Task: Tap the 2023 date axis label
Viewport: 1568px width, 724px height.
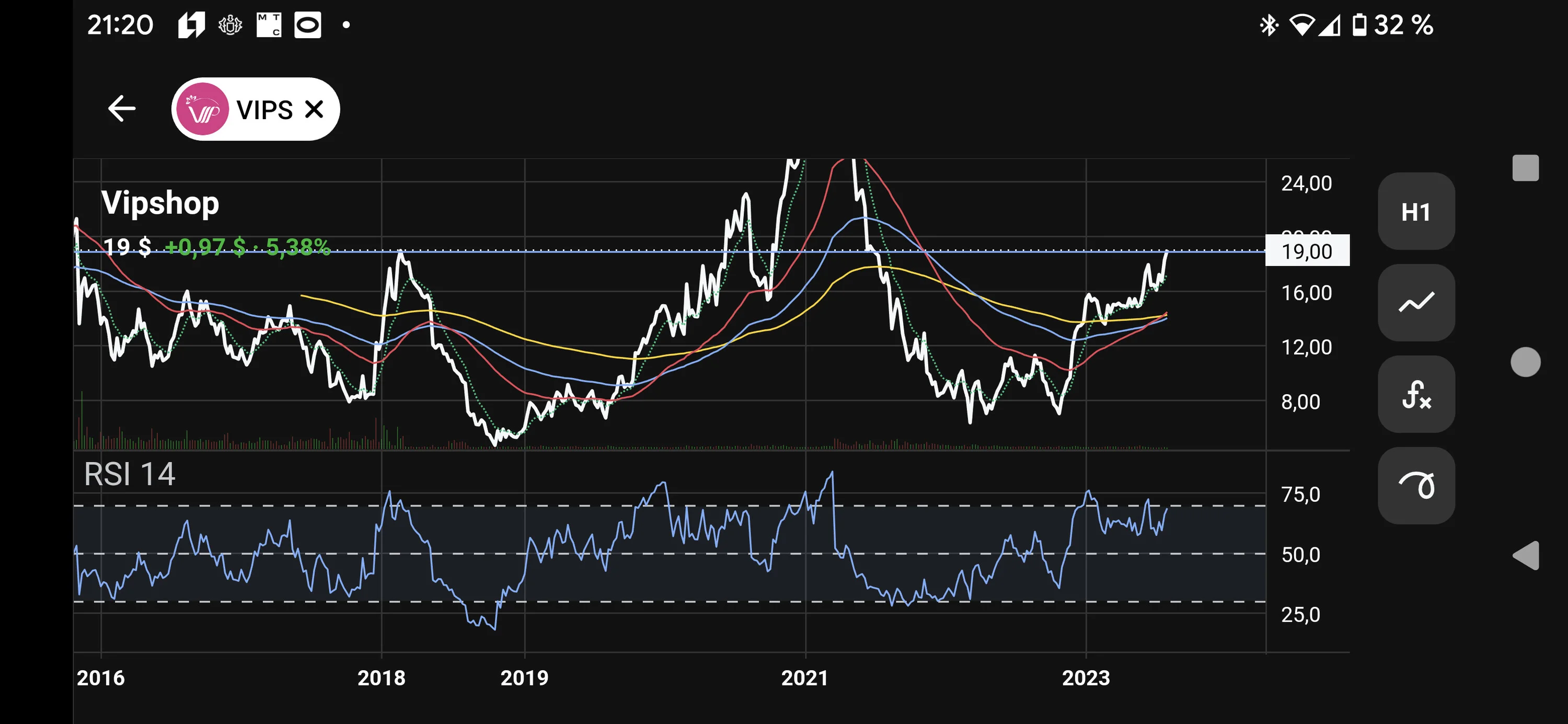Action: point(1086,677)
